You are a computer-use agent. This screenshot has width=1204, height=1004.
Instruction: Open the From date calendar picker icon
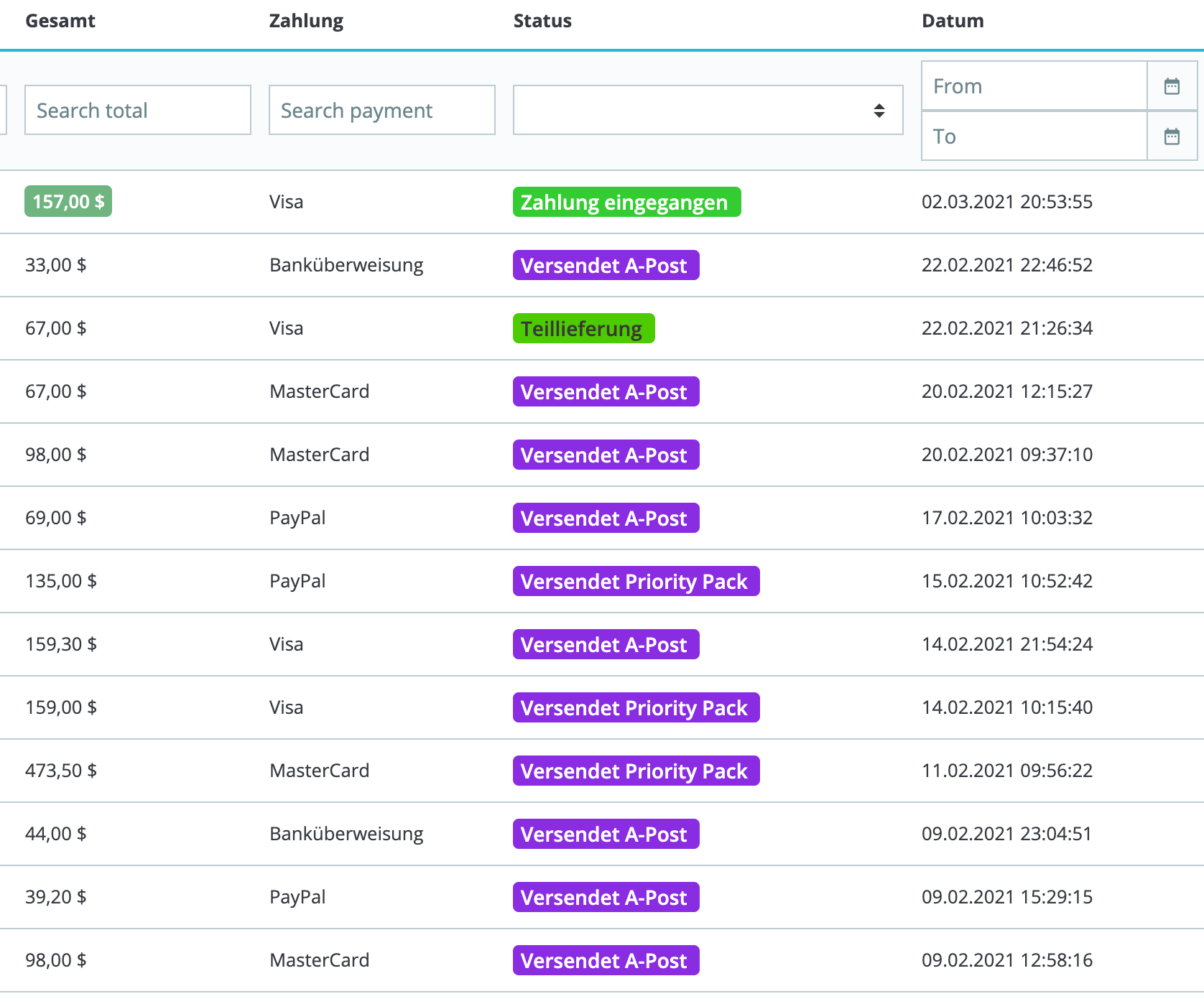(x=1172, y=86)
